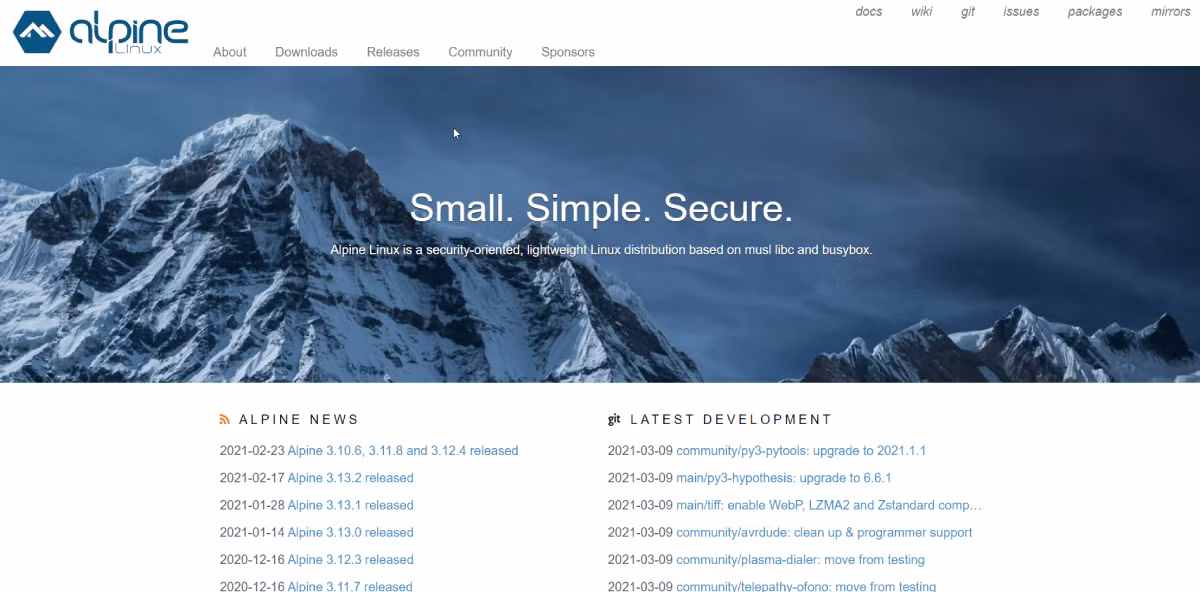Open the Alpine 3.13.2 released news
1200x592 pixels.
tap(350, 478)
